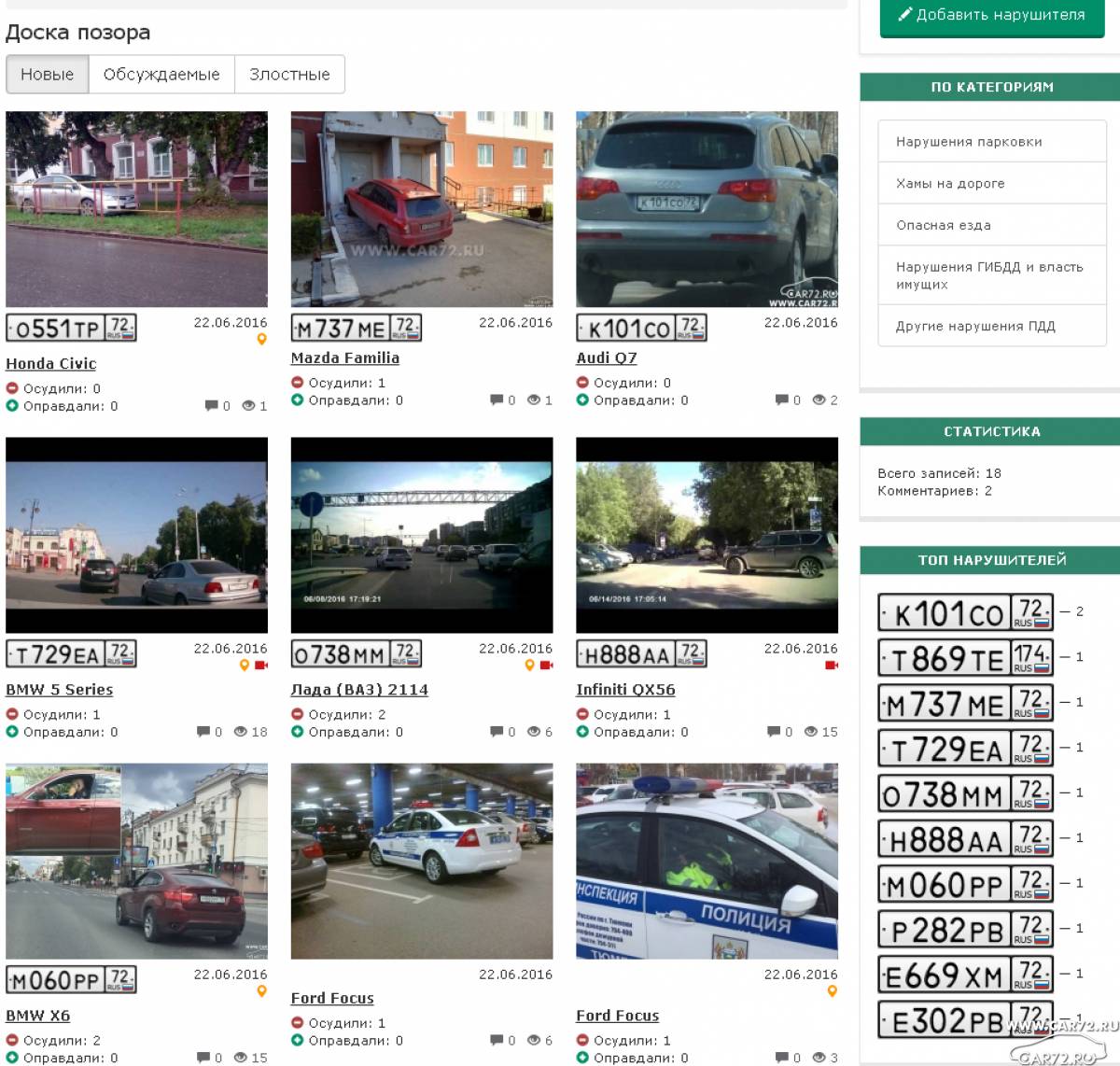Screen dimensions: 1120x1066
Task: Click the map pin icon on Honda Civic card
Action: pos(261,340)
